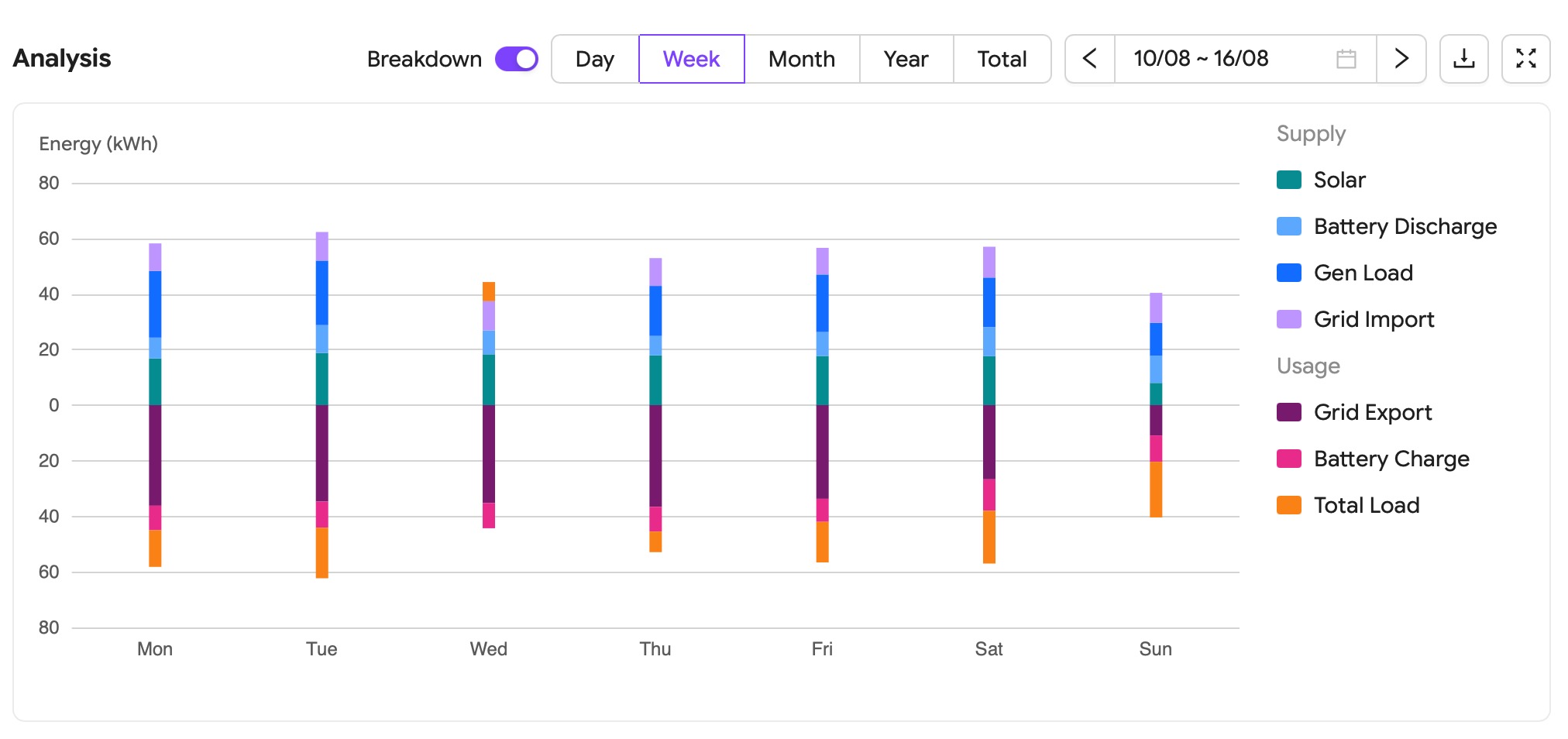Click Grid Import purple legend swatch
This screenshot has width=1568, height=739.
click(1289, 319)
